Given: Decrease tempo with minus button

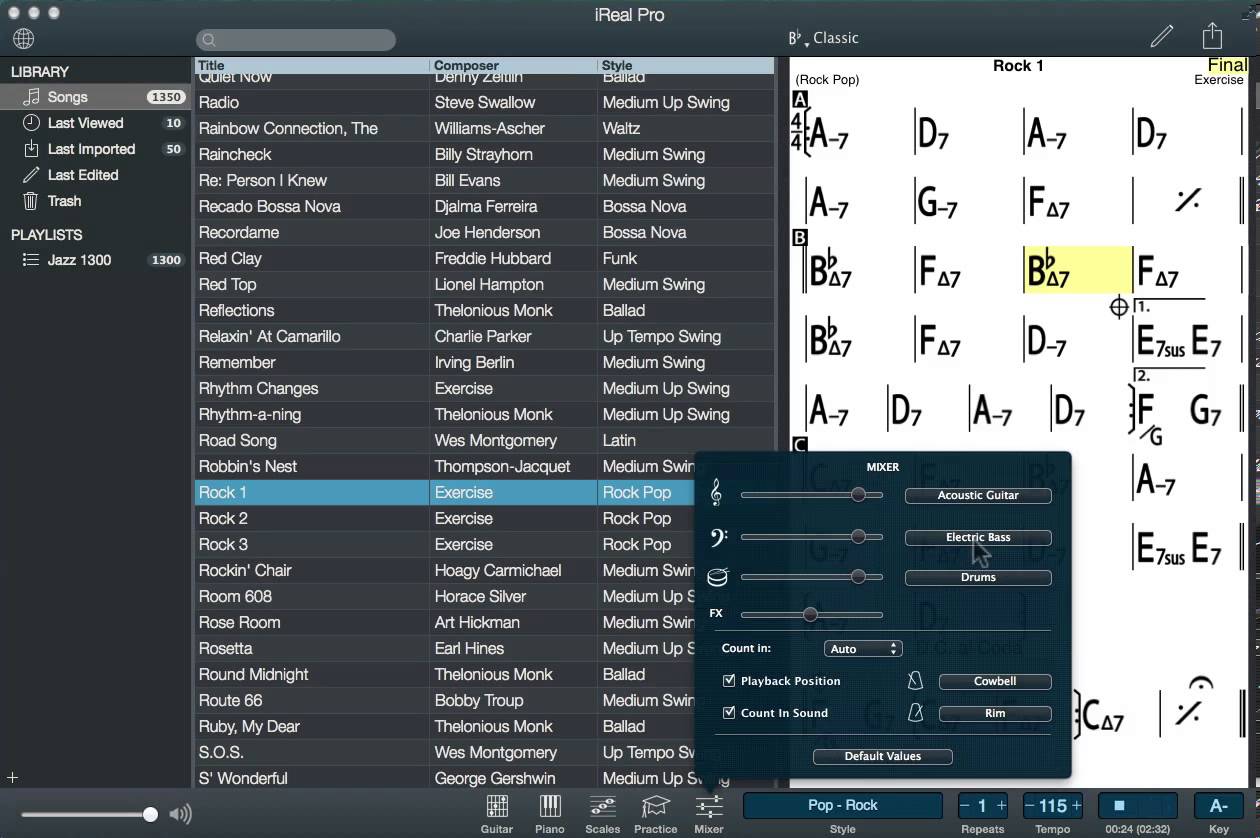Looking at the screenshot, I should click(1030, 806).
